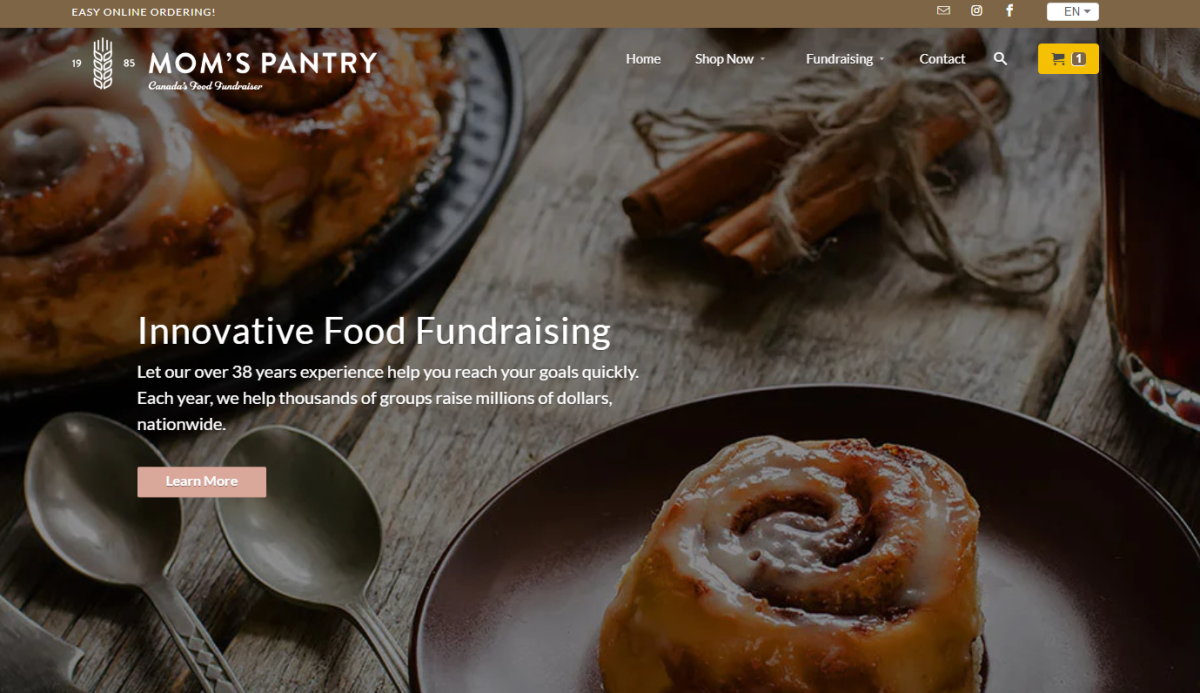The width and height of the screenshot is (1200, 693).
Task: Open the Shop Now menu
Action: [x=724, y=59]
